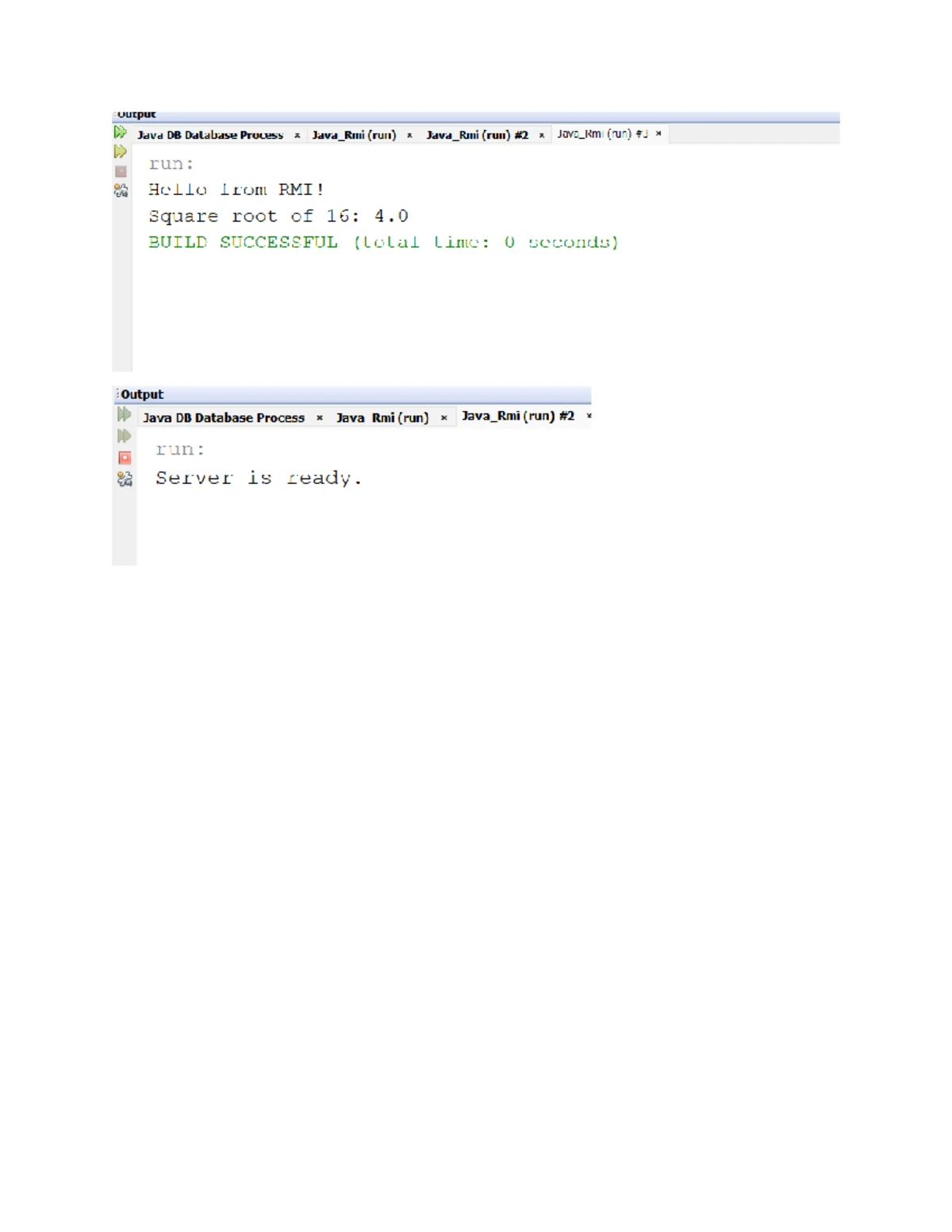The height and width of the screenshot is (1232, 952).
Task: Select the Java_Rmi (run) #3 tab
Action: (602, 134)
